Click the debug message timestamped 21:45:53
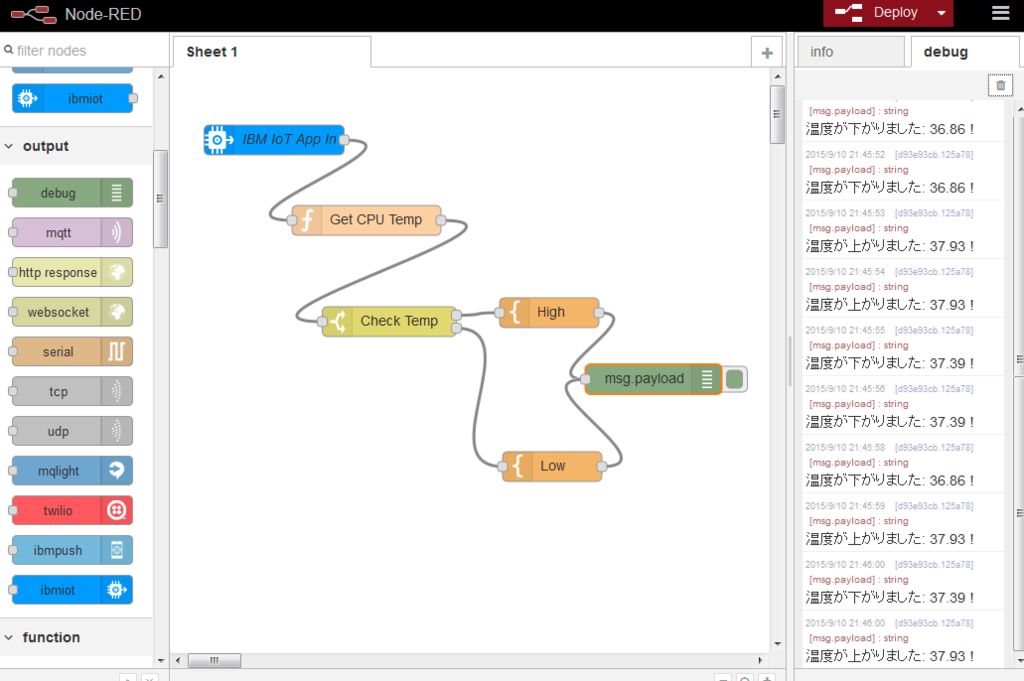Screen dimensions: 1024x681 pos(903,230)
